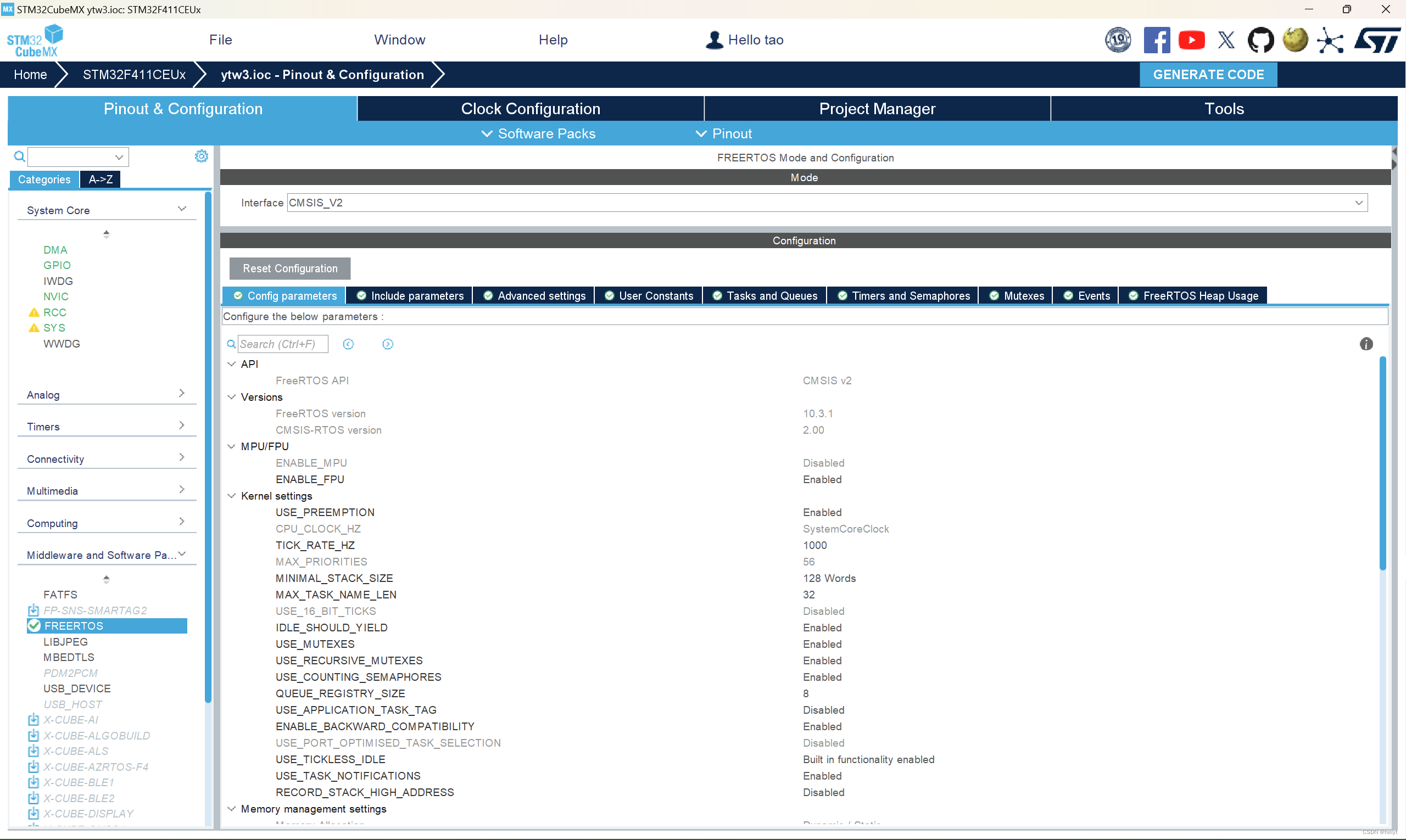Open the GitHub icon link
1406x840 pixels.
pyautogui.click(x=1260, y=40)
